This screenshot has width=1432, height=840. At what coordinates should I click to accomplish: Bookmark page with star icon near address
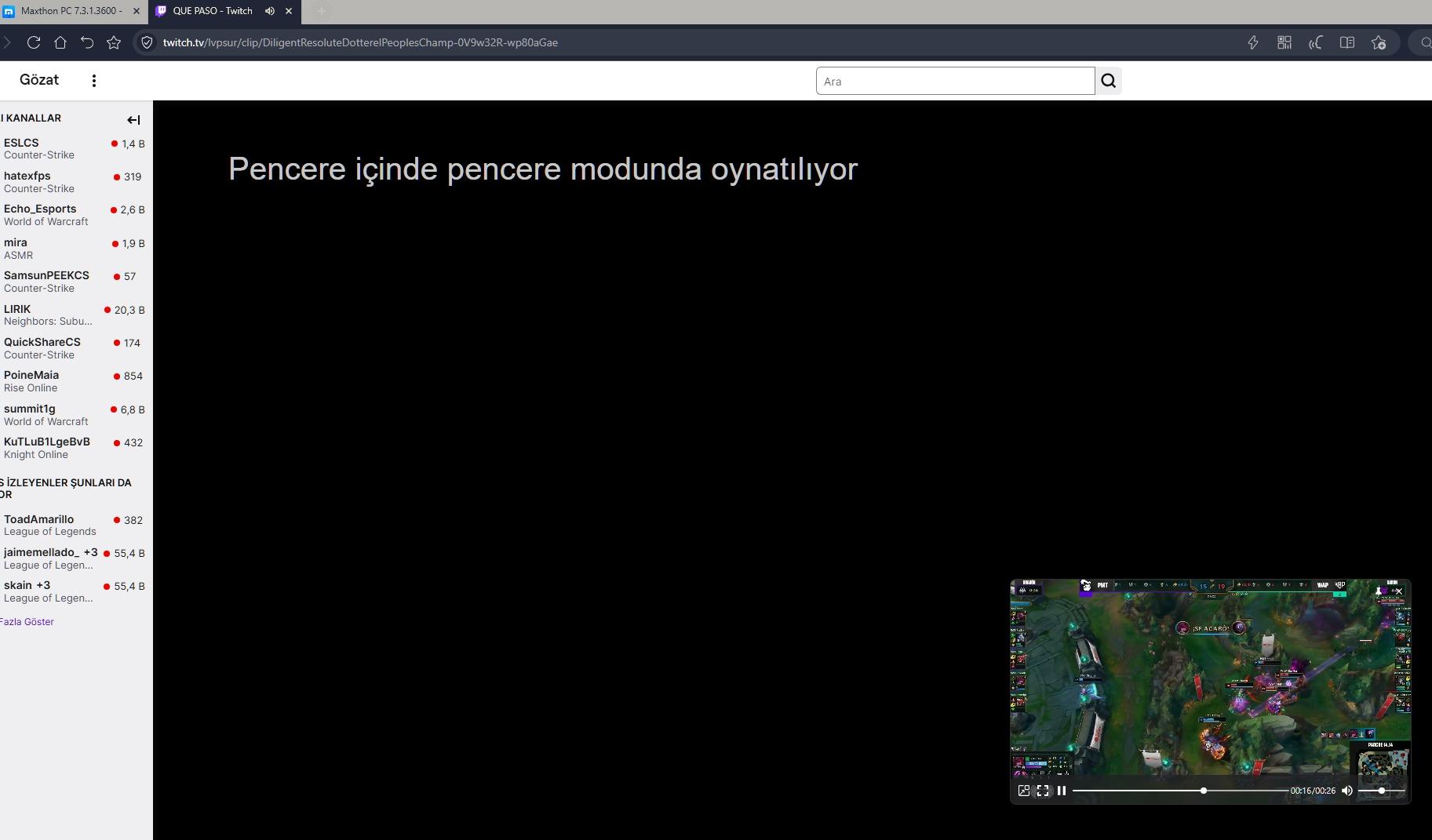pos(114,42)
